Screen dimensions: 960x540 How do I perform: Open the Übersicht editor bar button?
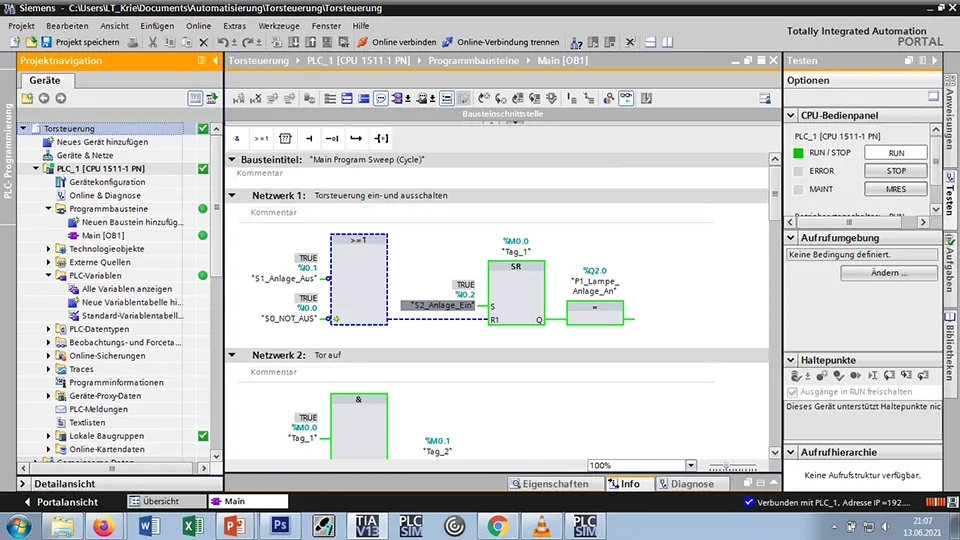pos(167,501)
